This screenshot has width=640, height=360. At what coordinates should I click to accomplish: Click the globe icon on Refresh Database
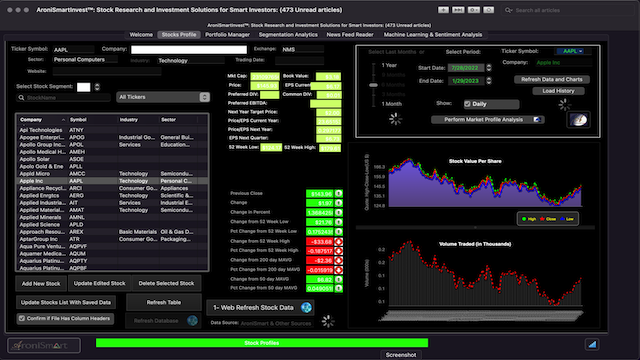click(192, 320)
